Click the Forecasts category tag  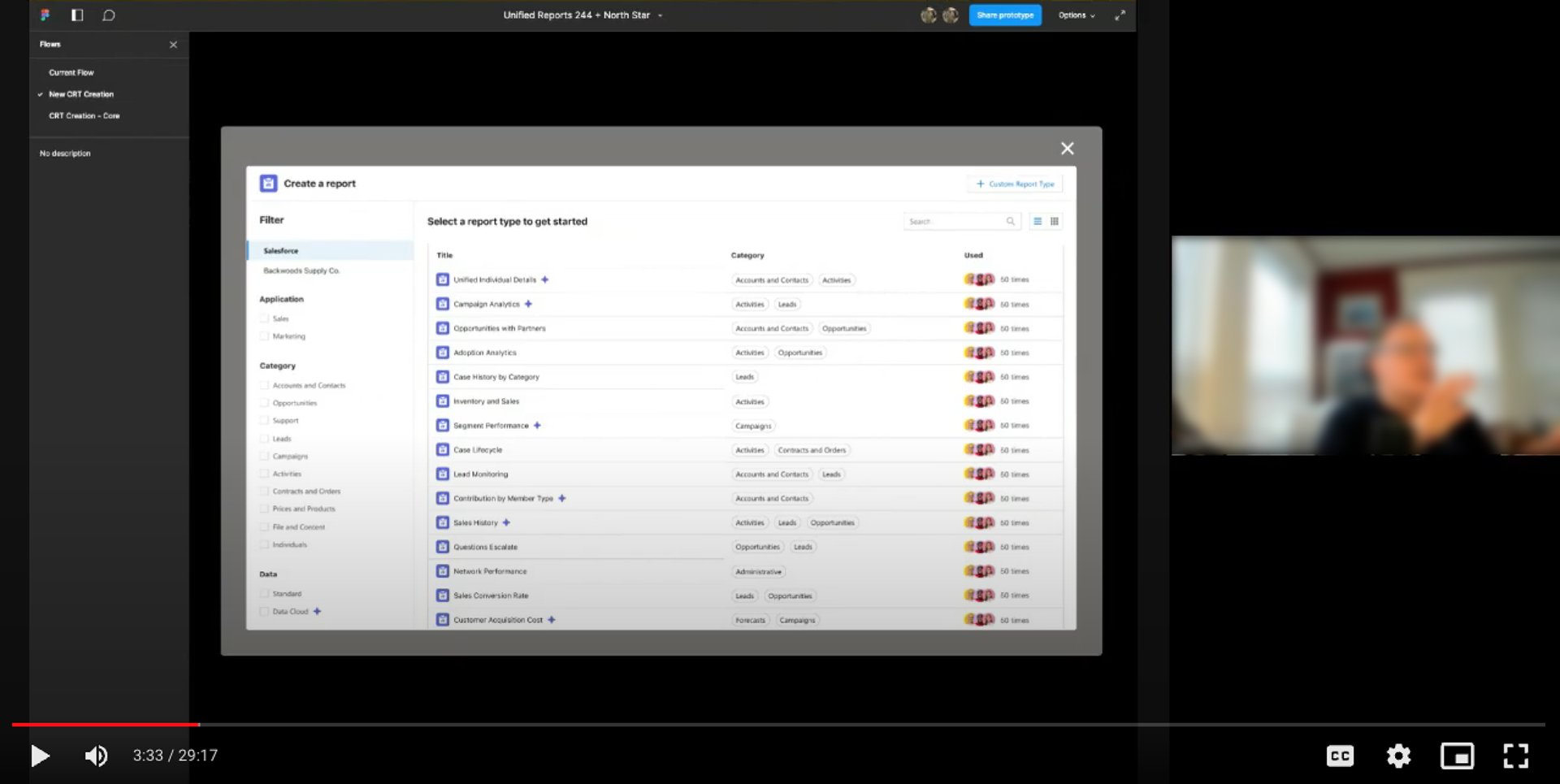click(750, 620)
